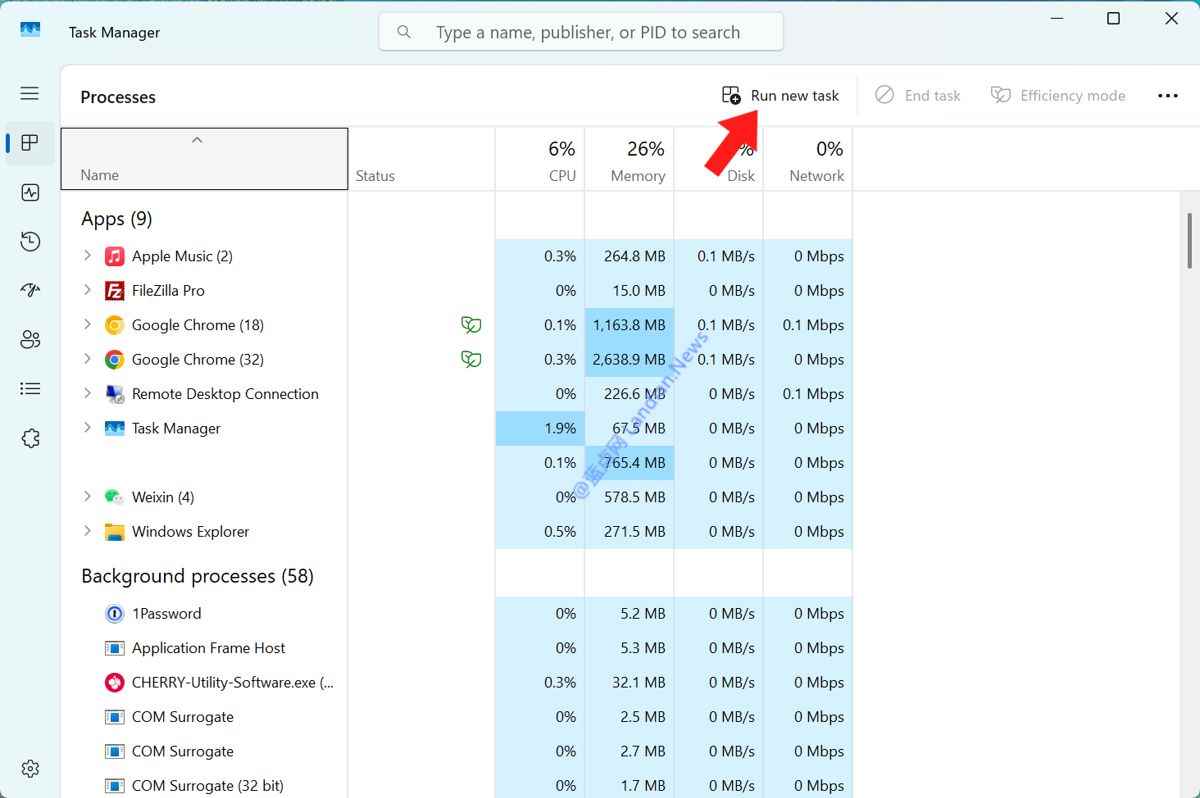
Task: Open the hamburger navigation menu
Action: (30, 93)
